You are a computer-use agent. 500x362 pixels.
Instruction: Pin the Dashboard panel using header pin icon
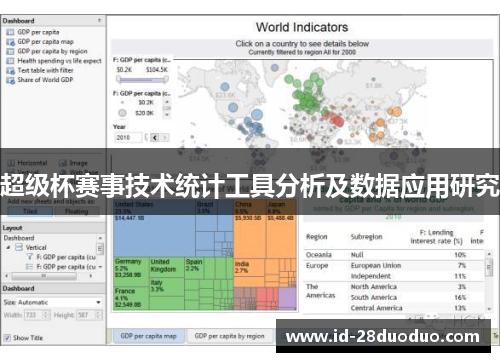click(99, 20)
